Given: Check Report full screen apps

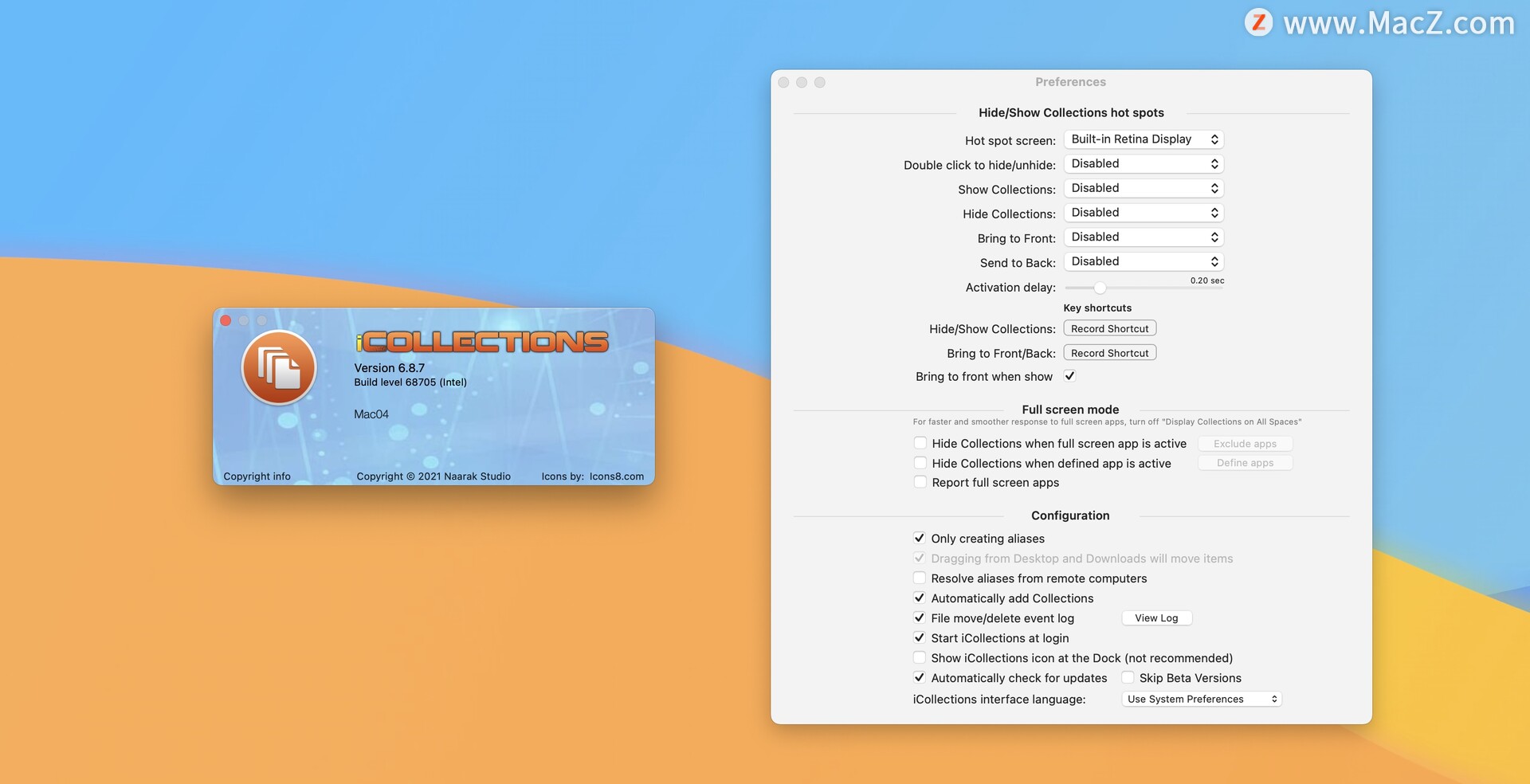Looking at the screenshot, I should click(920, 482).
